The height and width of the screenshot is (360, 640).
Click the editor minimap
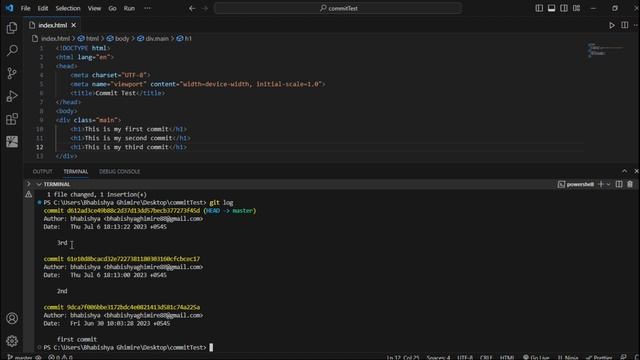(x=605, y=51)
